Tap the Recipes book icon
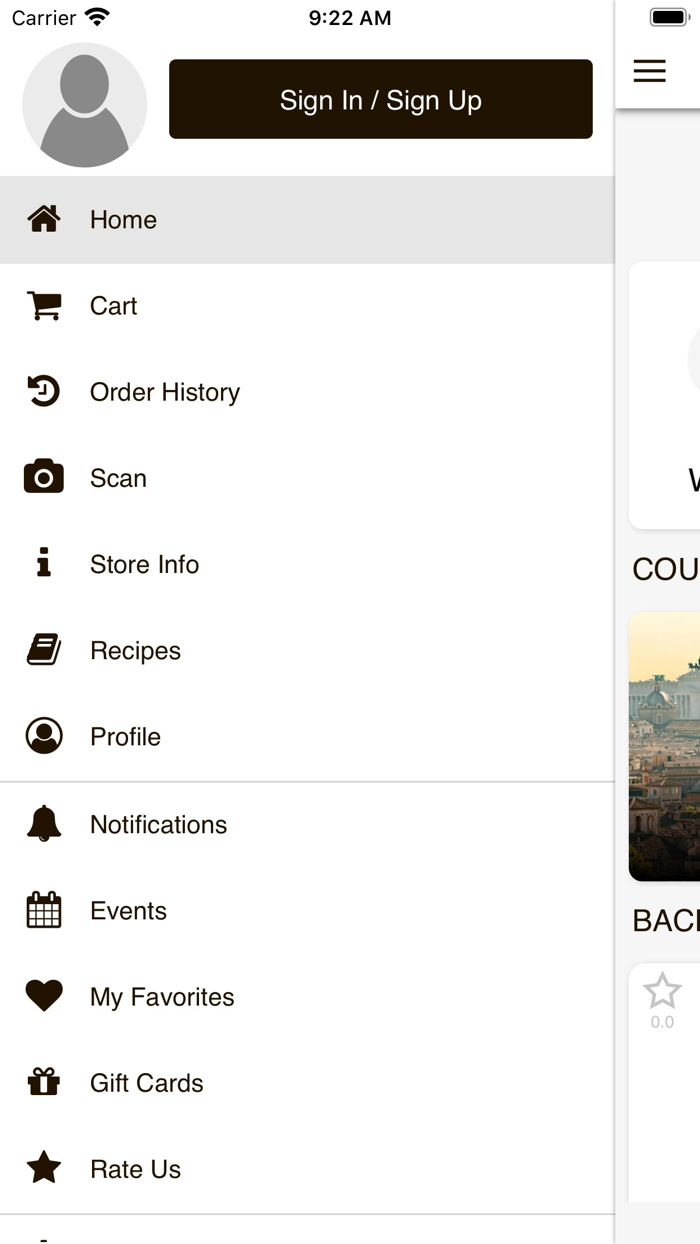 (44, 650)
